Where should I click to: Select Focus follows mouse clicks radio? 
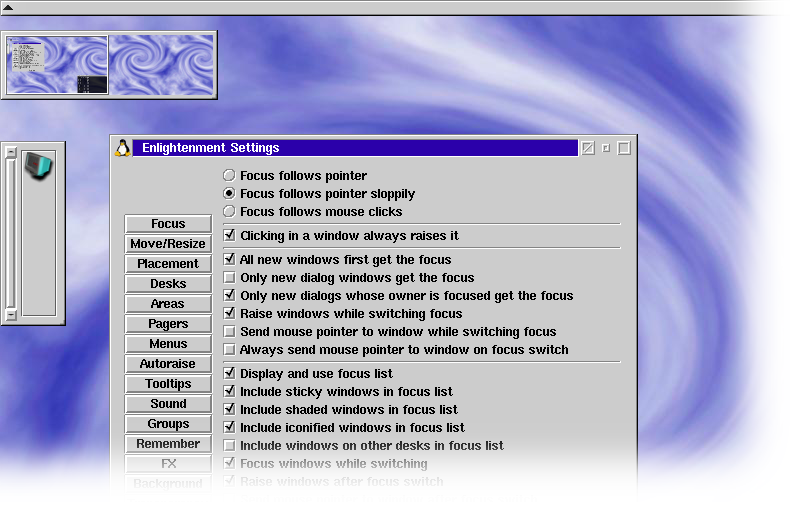[229, 211]
